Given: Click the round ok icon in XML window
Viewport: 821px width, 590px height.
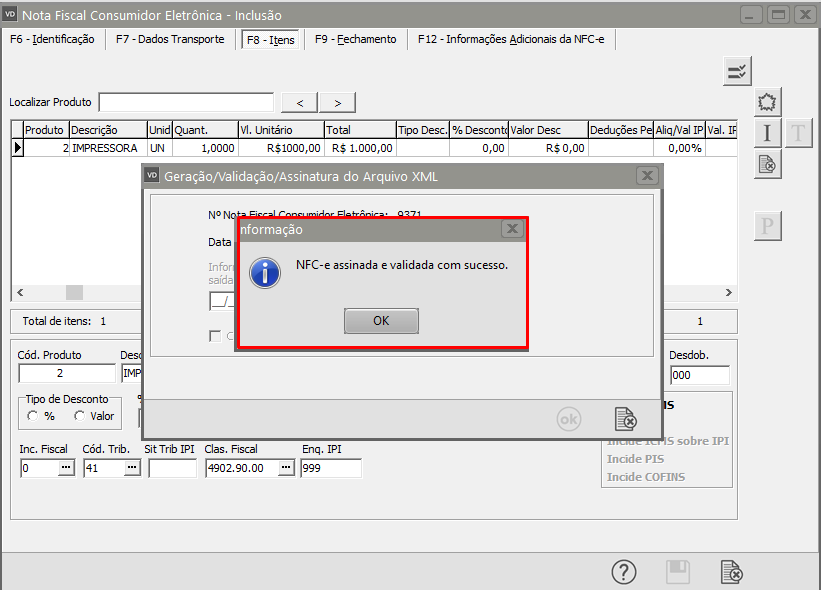Looking at the screenshot, I should pos(569,419).
